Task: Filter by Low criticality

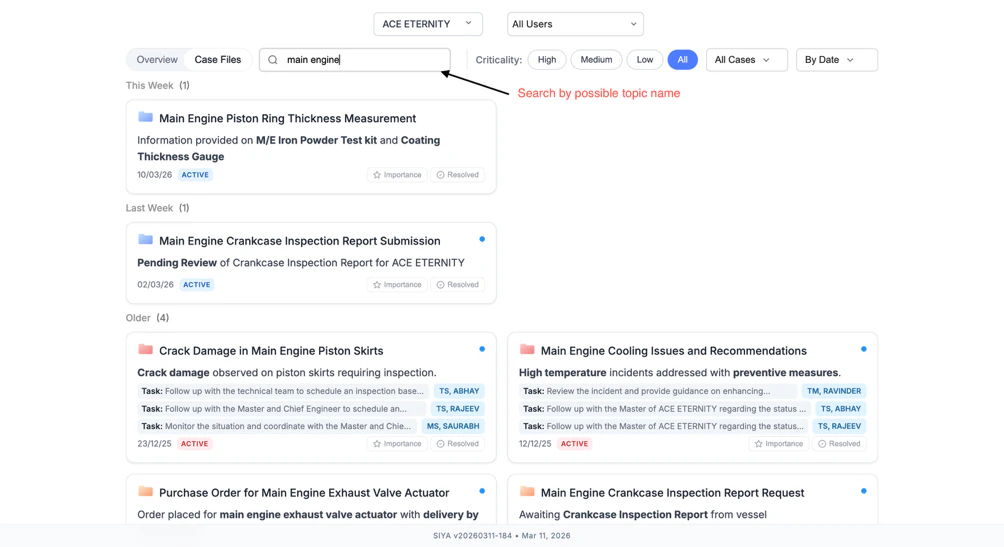Action: 645,60
